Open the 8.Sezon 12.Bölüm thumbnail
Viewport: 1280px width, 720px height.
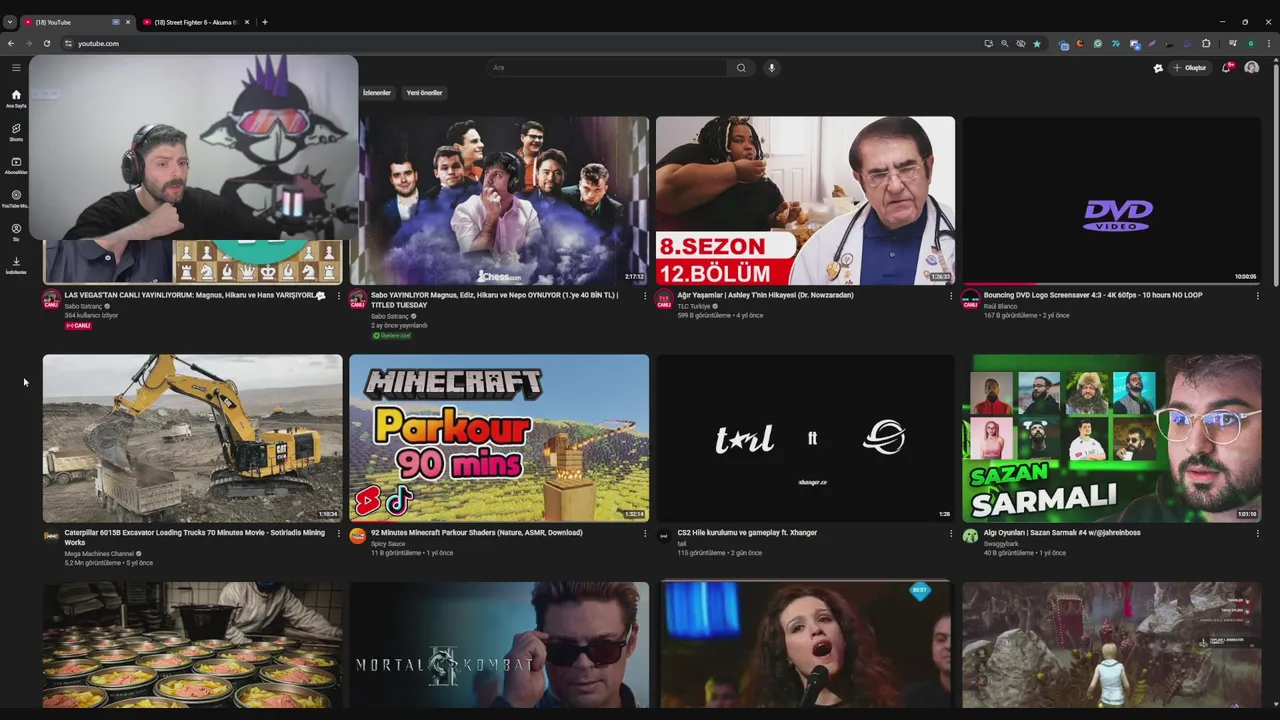[805, 200]
